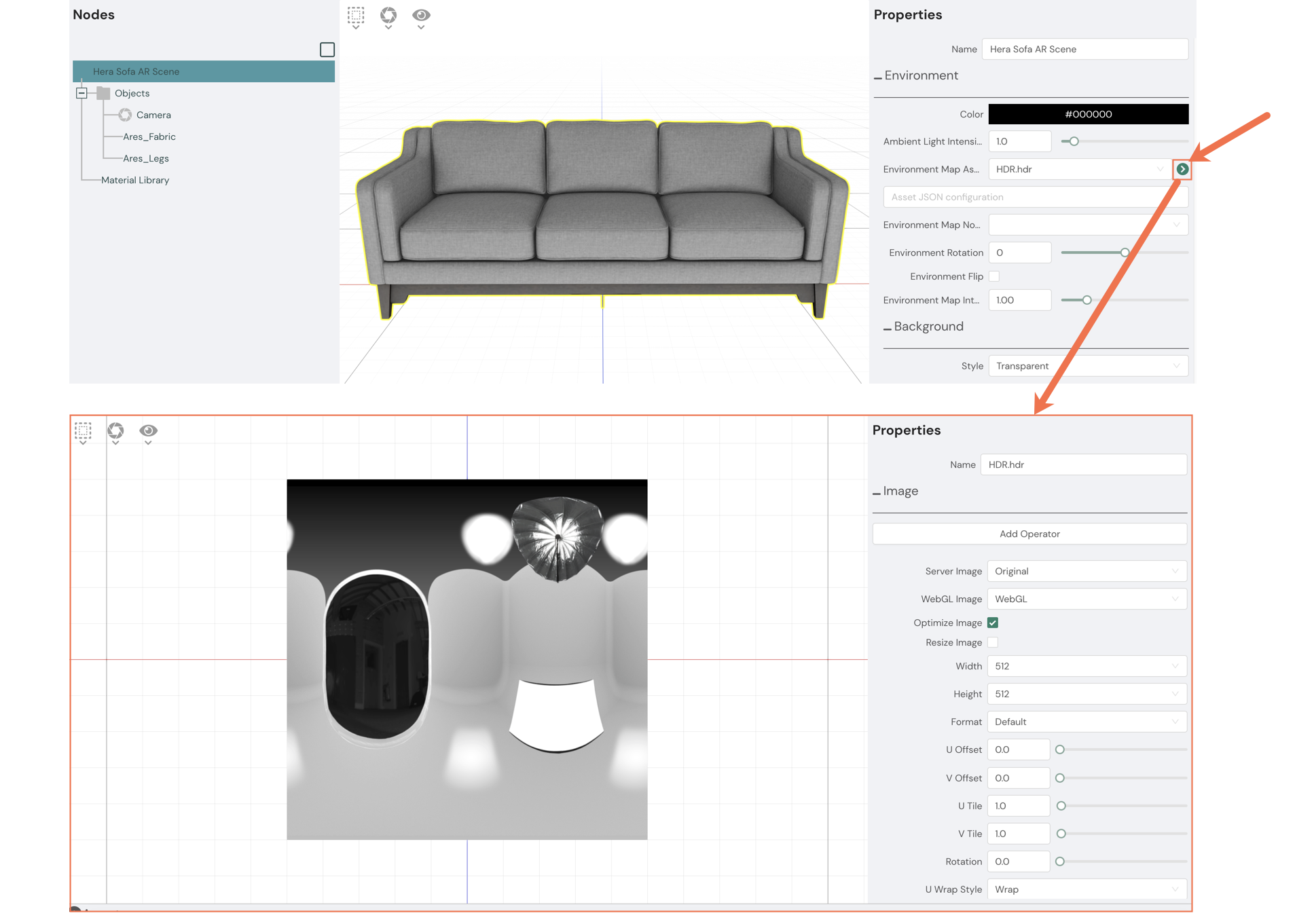Click the Add Operator button
Image resolution: width=1314 pixels, height=924 pixels.
coord(1029,534)
